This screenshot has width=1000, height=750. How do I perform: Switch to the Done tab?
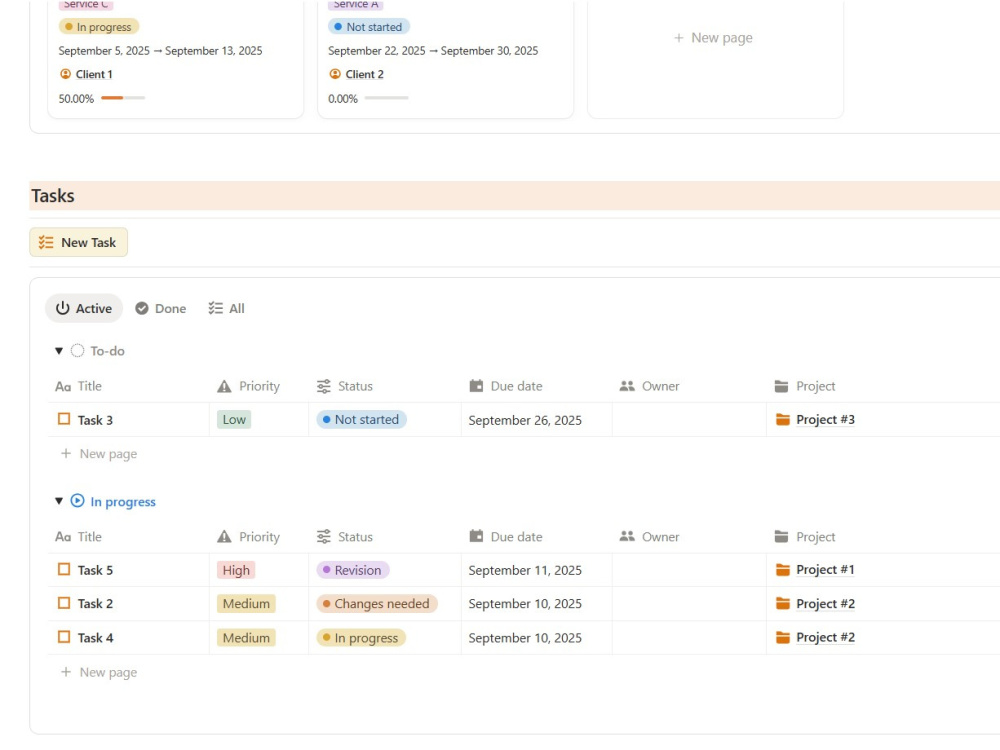(x=161, y=309)
